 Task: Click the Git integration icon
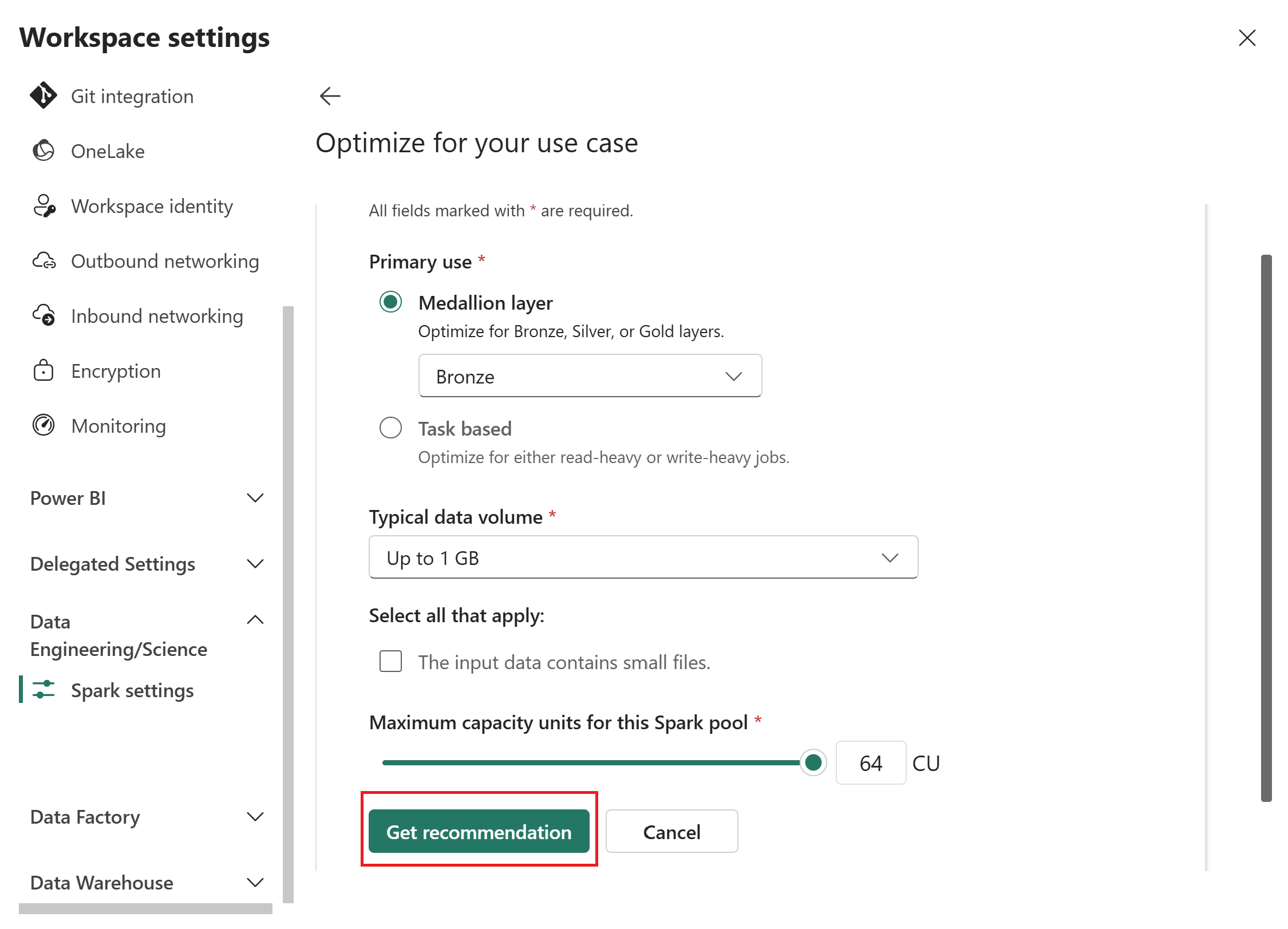44,96
